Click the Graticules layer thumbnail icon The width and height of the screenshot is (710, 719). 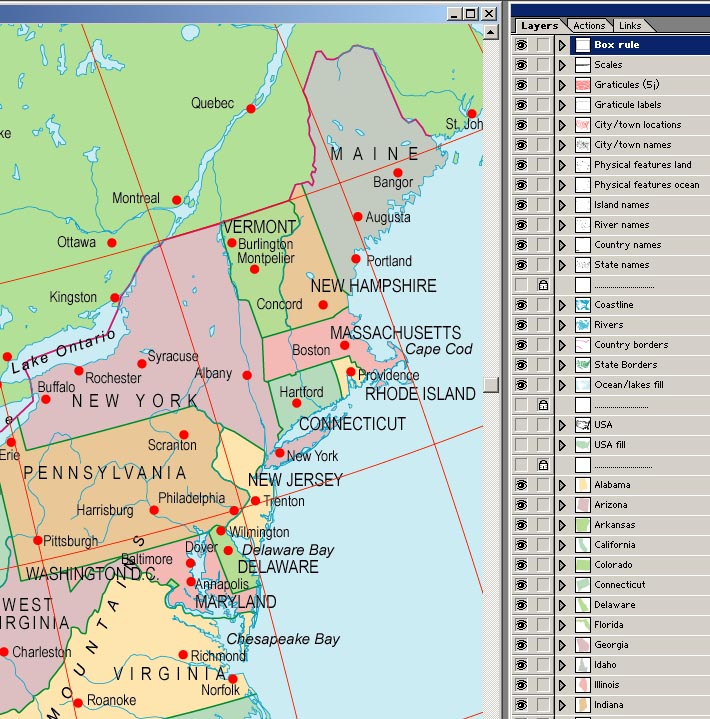click(583, 85)
